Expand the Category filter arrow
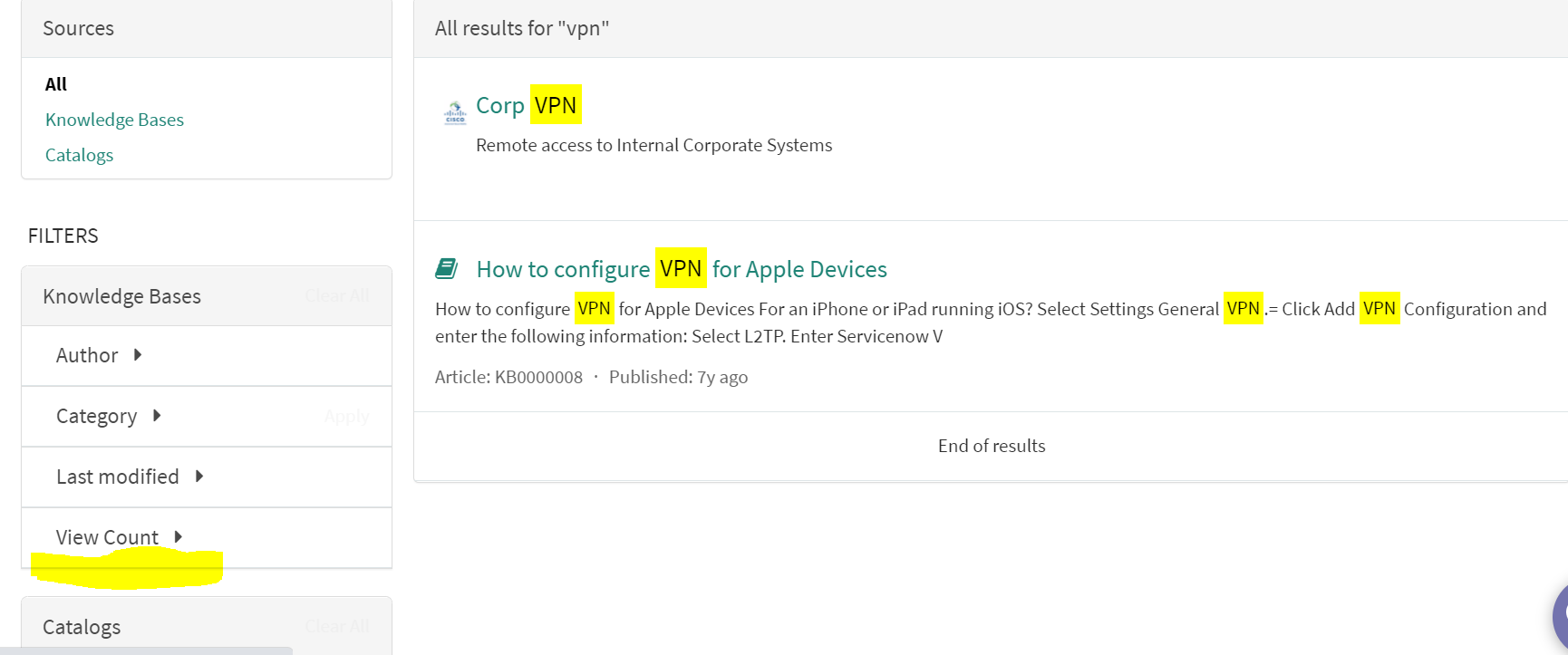This screenshot has width=1568, height=655. click(x=157, y=416)
